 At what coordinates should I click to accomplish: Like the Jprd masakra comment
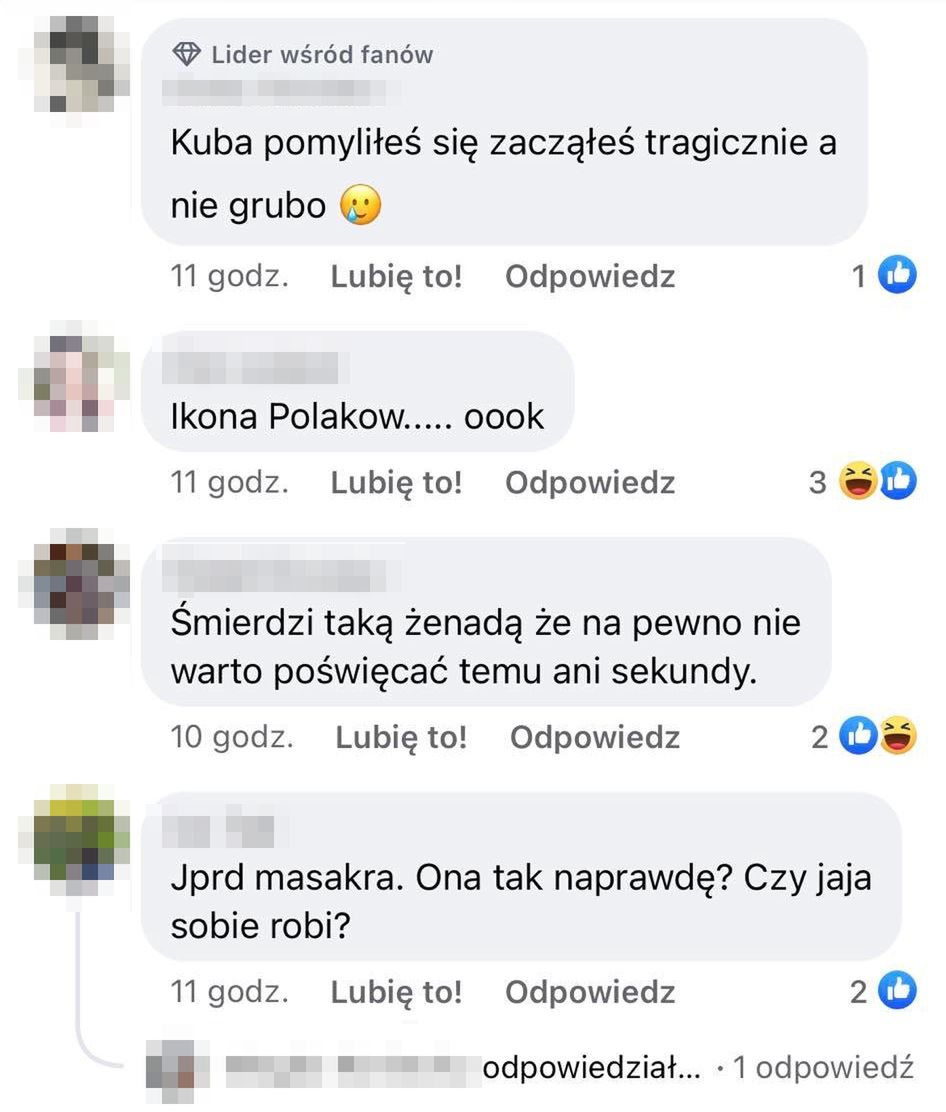click(x=396, y=992)
